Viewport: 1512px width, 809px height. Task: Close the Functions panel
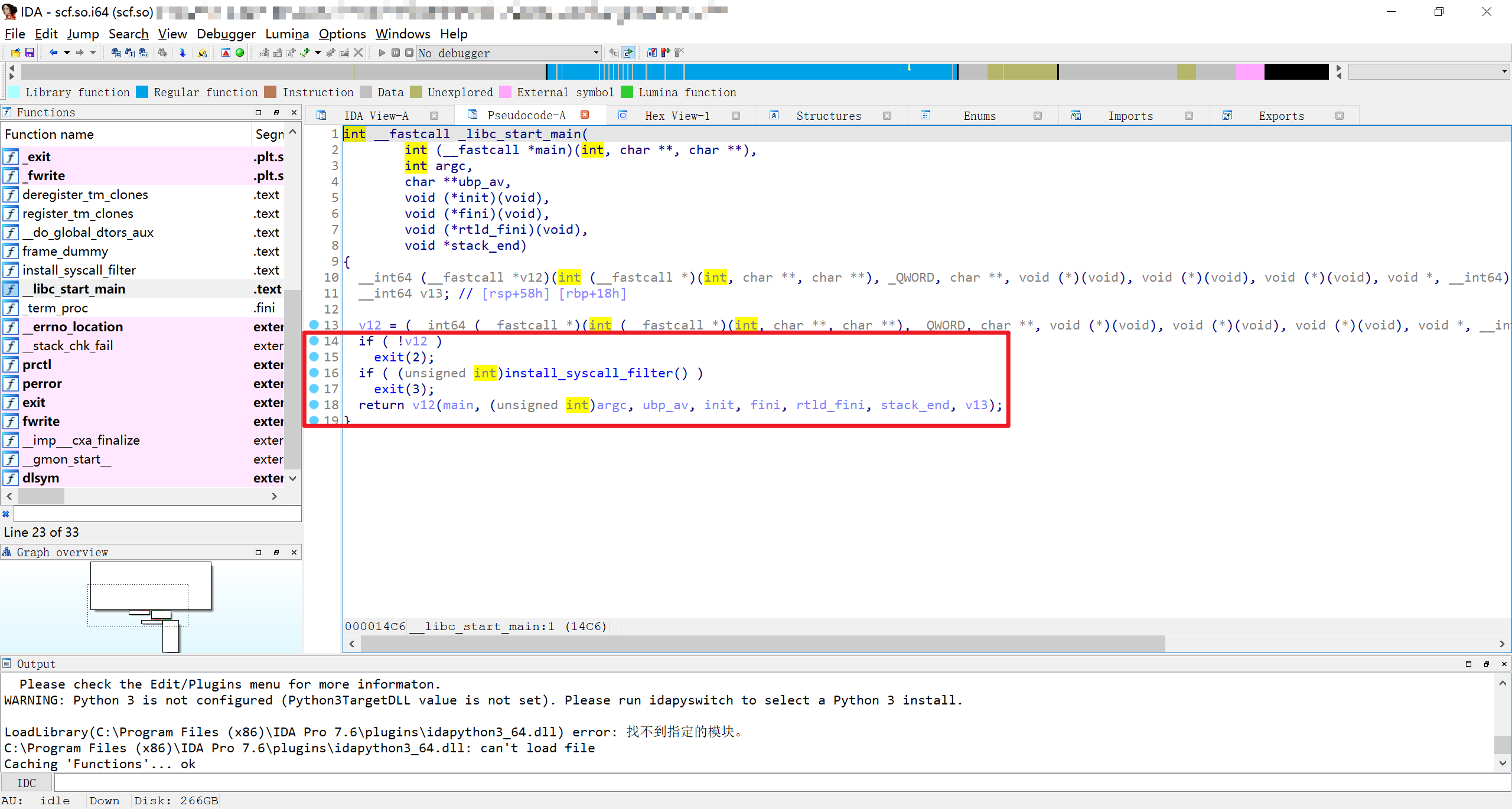(x=294, y=112)
